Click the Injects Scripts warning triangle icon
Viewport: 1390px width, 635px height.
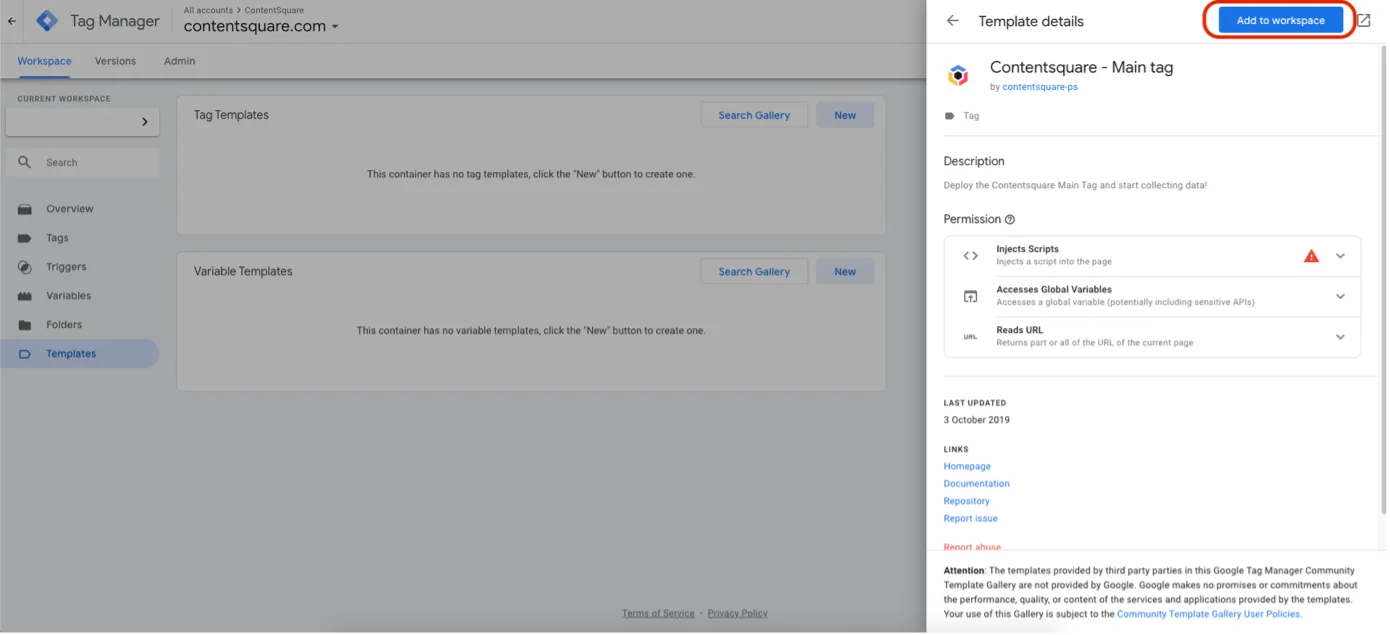(x=1311, y=256)
